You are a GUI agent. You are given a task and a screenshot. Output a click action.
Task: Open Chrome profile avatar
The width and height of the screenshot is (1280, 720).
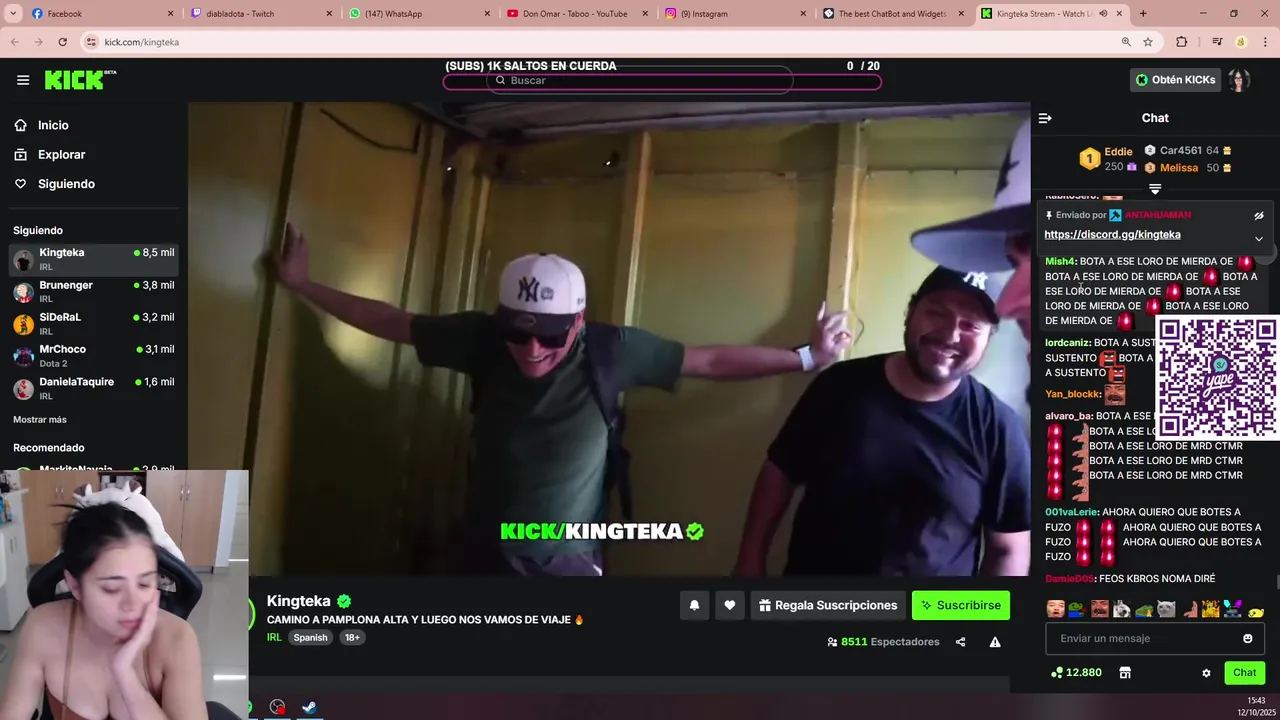click(1241, 42)
